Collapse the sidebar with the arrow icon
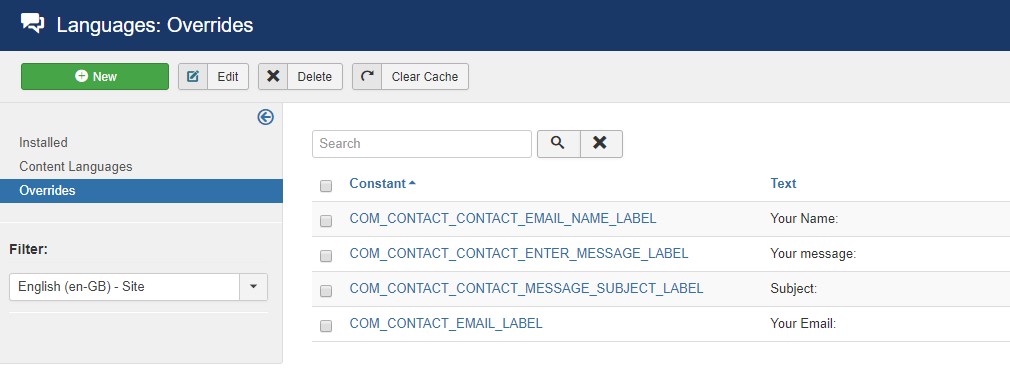This screenshot has height=377, width=1010. coord(265,117)
